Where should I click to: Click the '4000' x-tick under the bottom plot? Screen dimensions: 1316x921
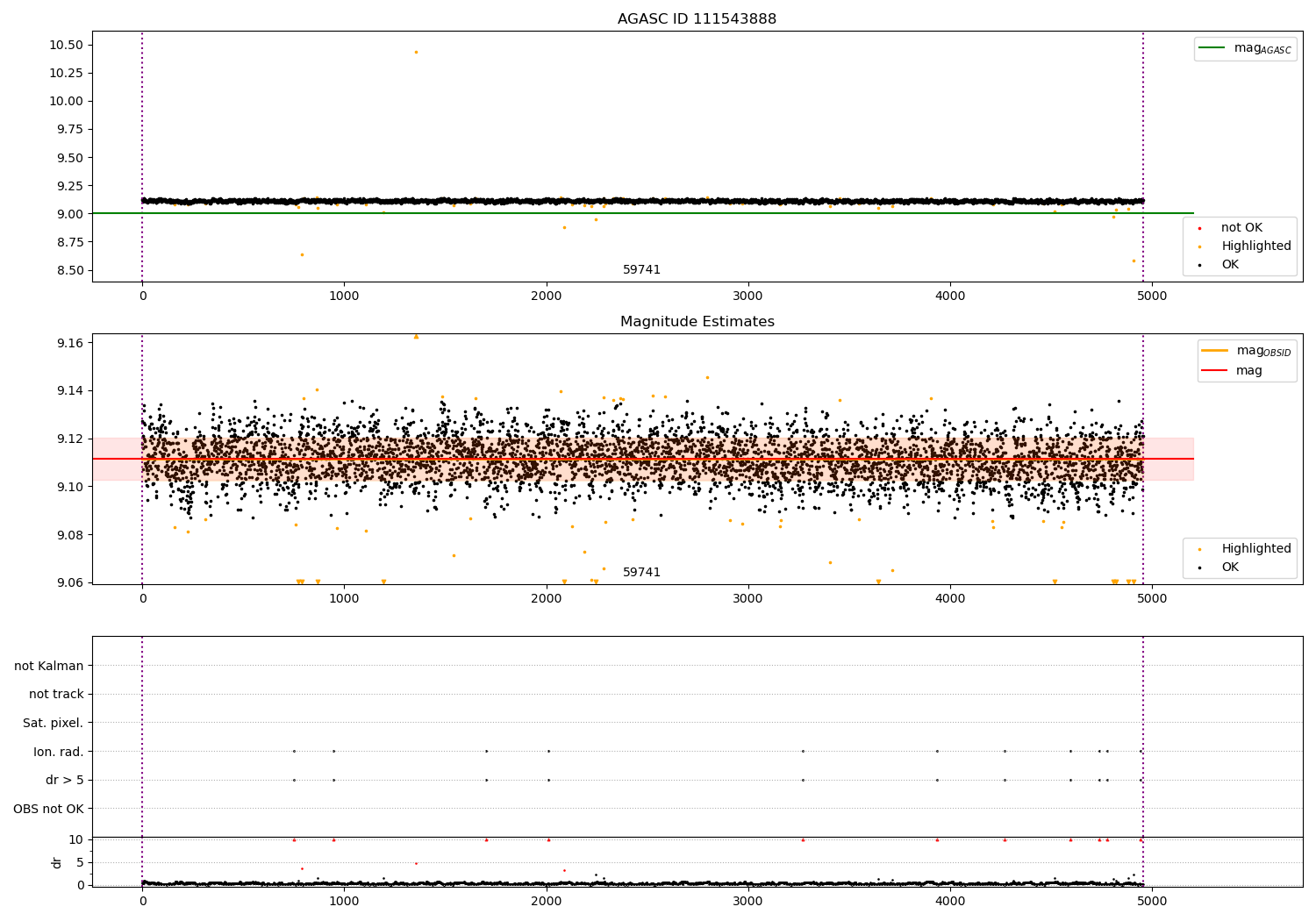[x=950, y=900]
